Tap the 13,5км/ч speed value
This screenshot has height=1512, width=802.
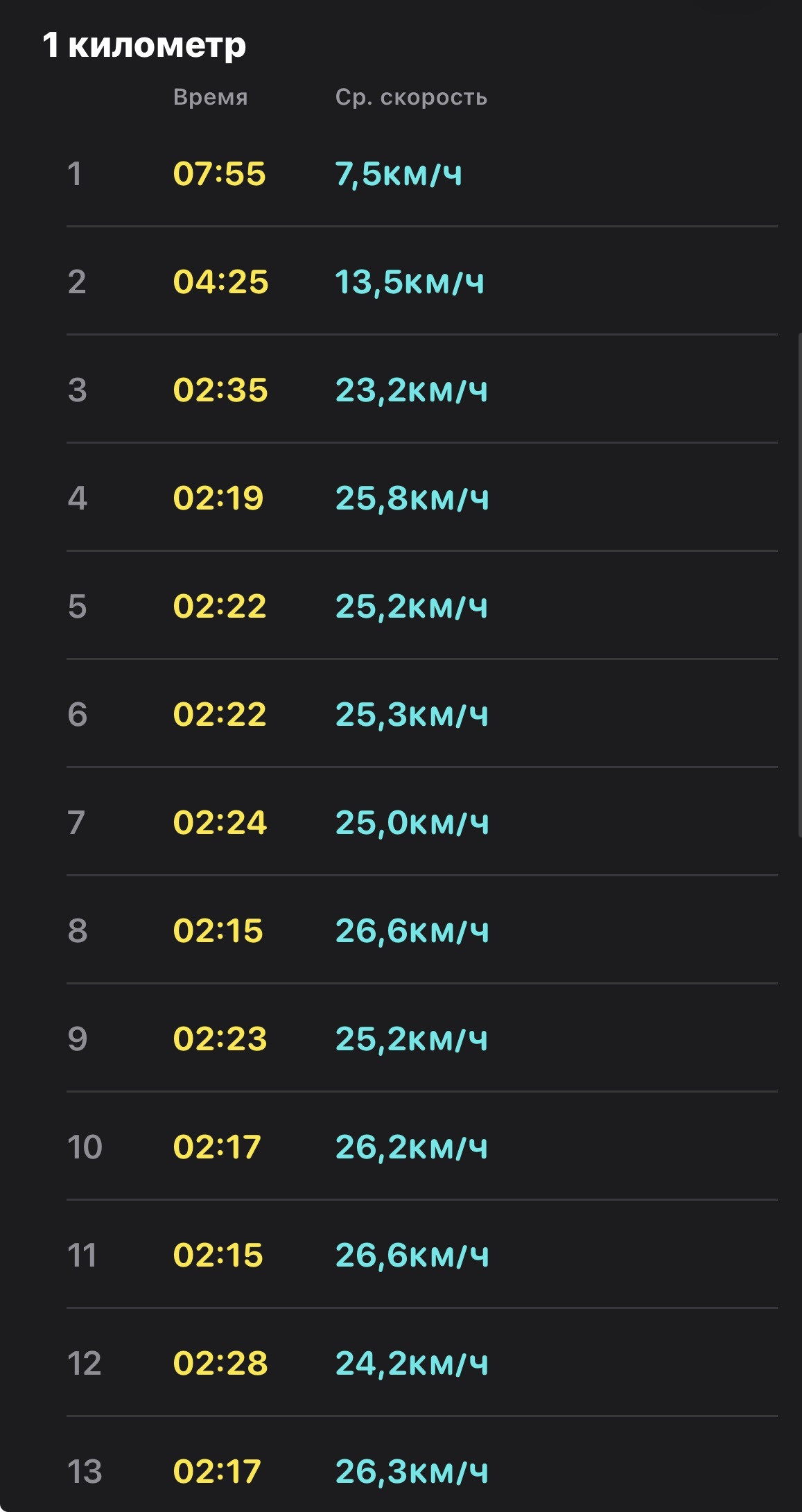coord(410,282)
